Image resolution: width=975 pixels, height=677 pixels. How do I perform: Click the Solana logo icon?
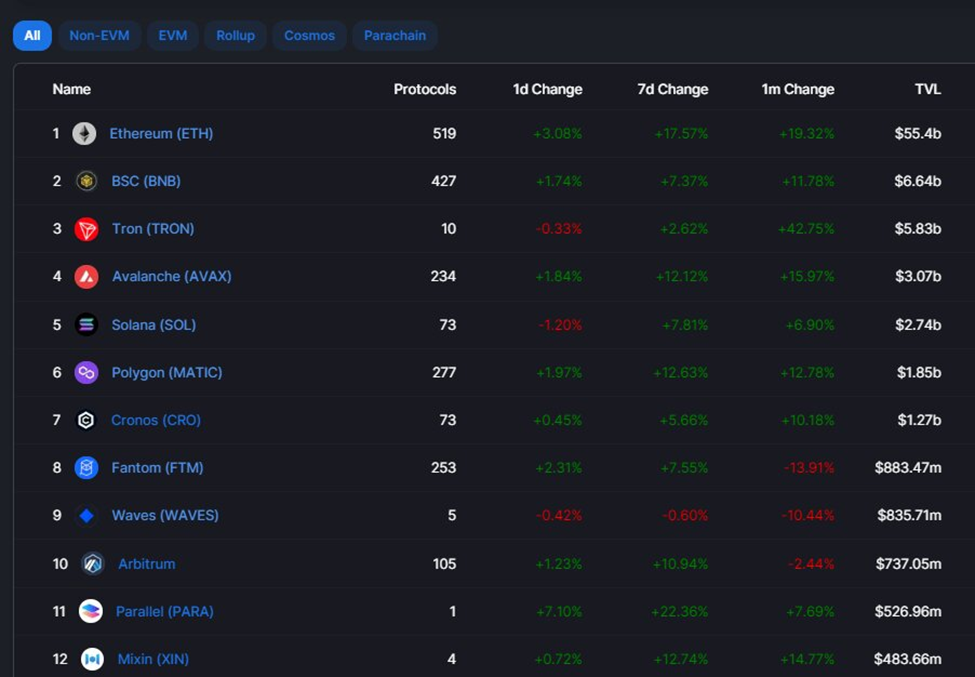pyautogui.click(x=86, y=325)
